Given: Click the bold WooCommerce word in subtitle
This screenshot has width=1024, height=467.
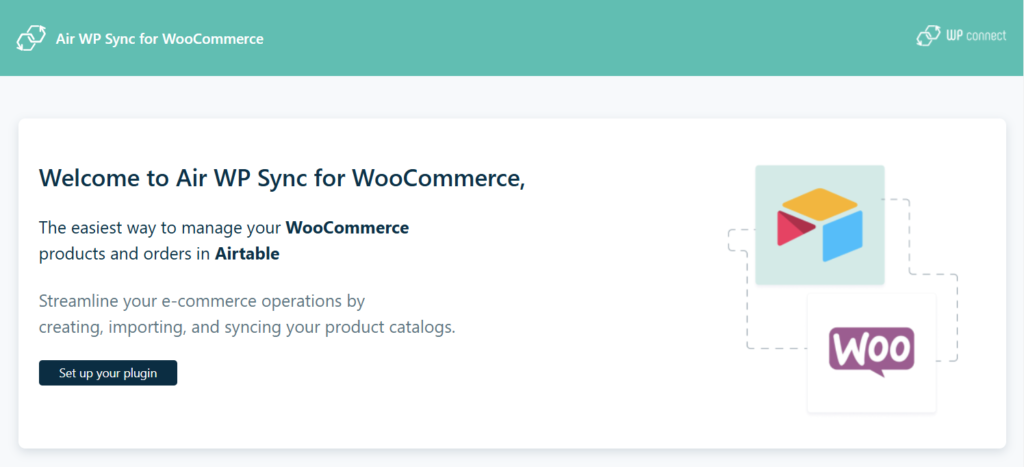Looking at the screenshot, I should (347, 228).
